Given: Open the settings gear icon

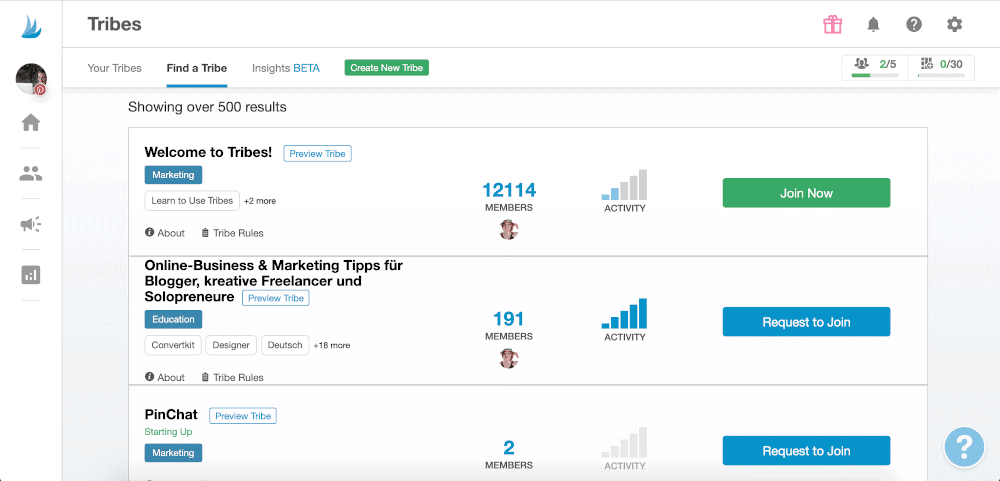Looking at the screenshot, I should 955,25.
